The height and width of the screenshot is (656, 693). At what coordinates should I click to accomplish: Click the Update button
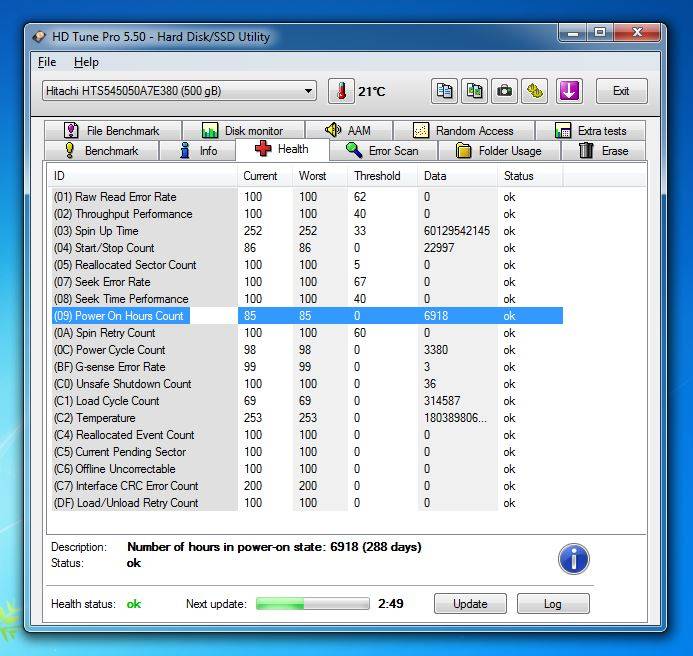(x=470, y=603)
